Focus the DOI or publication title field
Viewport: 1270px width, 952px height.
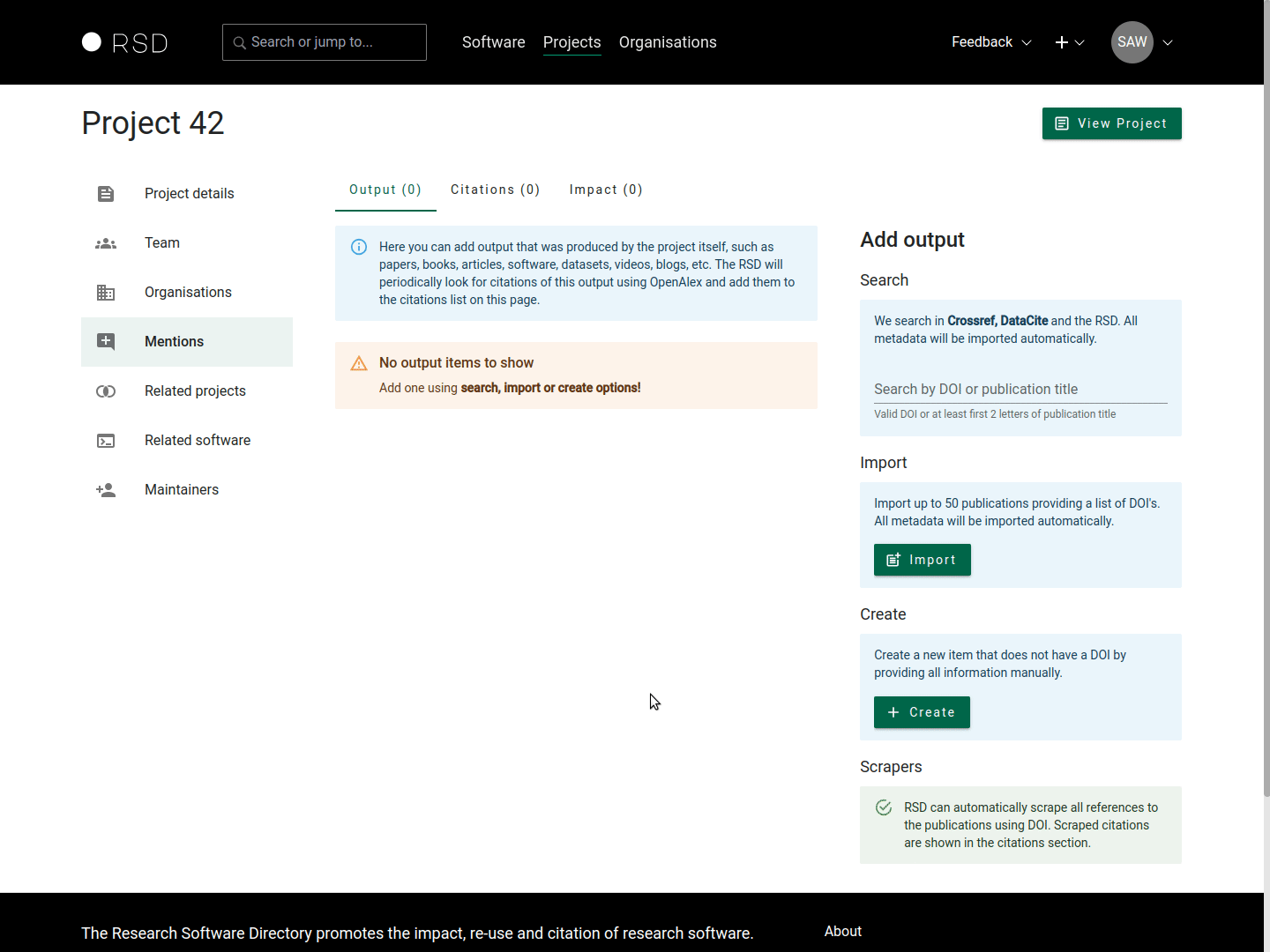click(x=1020, y=389)
